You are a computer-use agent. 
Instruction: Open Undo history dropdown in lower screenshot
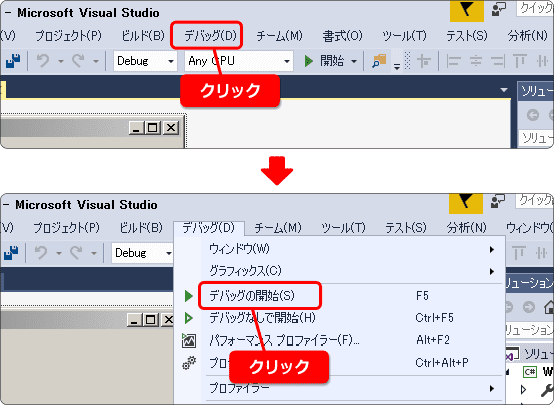59,253
